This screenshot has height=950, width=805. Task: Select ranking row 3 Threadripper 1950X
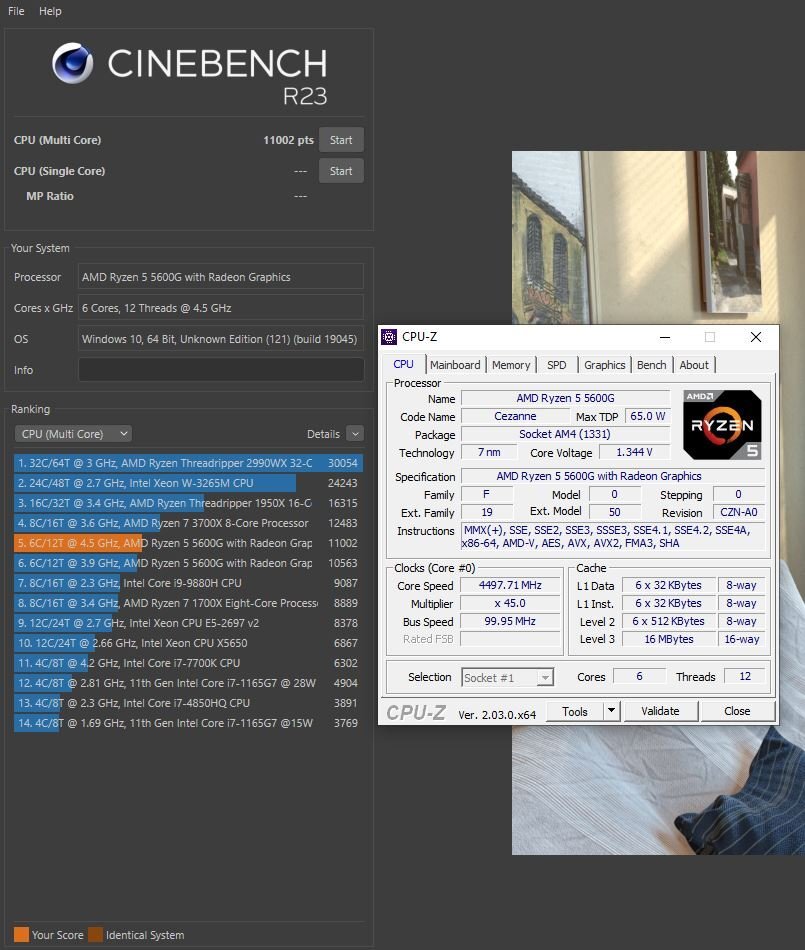[x=188, y=503]
